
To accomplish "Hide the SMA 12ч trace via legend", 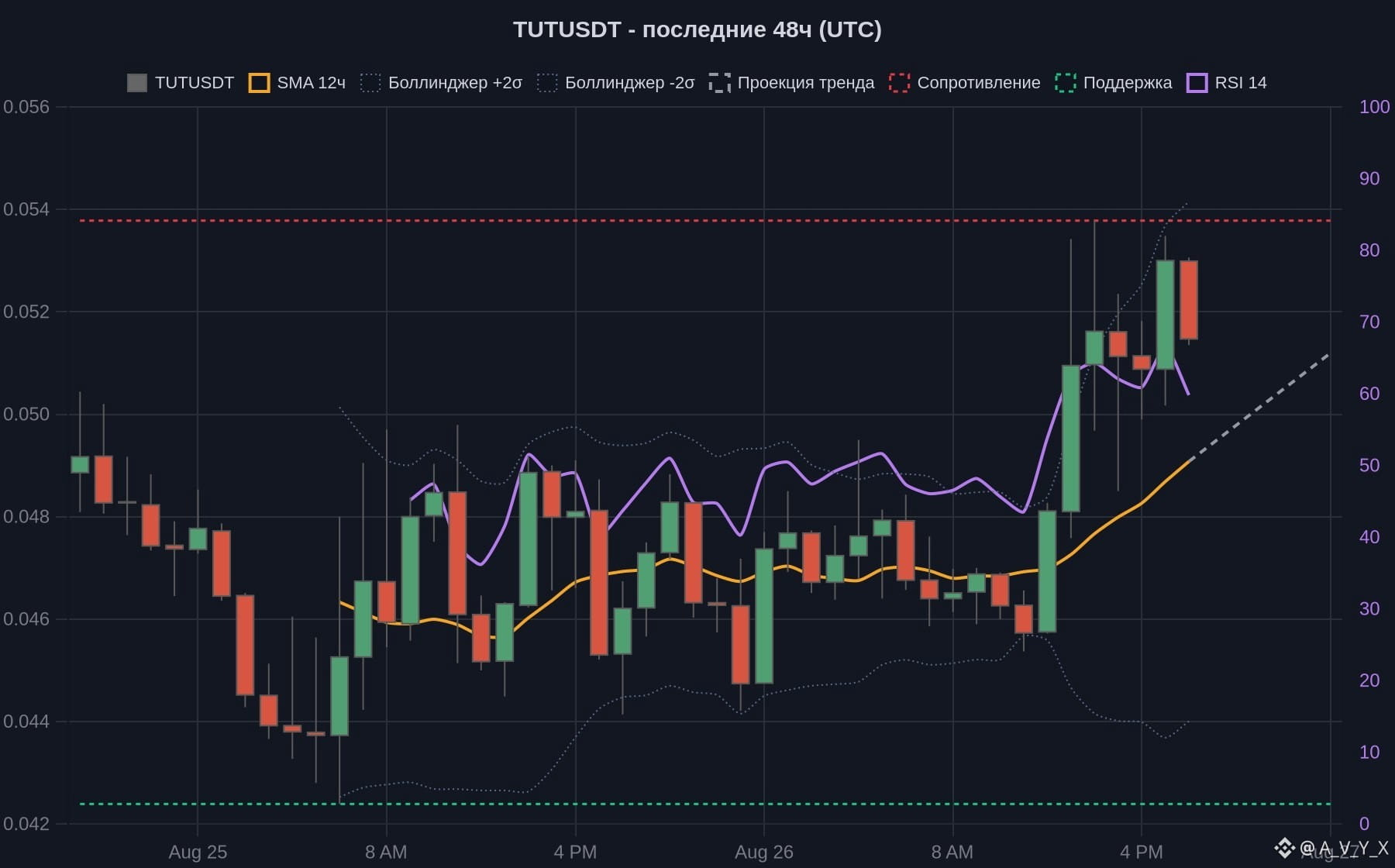I will pyautogui.click(x=297, y=83).
